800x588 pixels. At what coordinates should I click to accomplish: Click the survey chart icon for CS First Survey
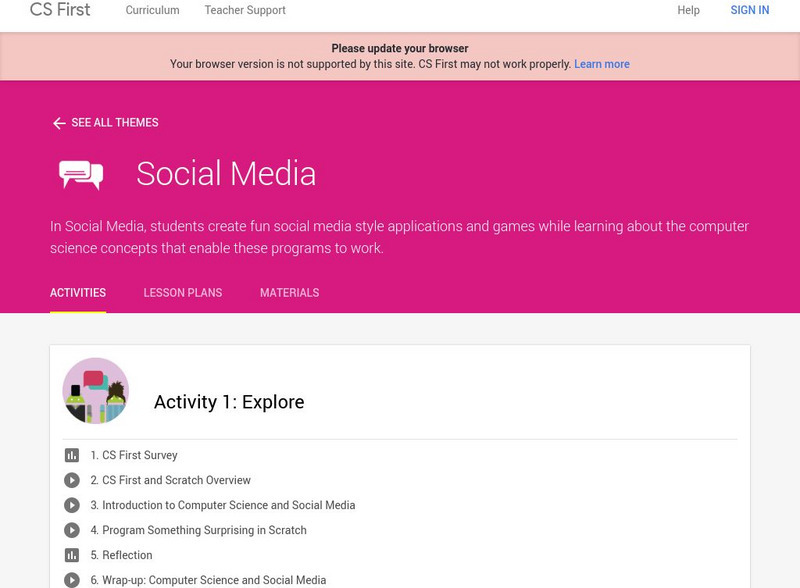pyautogui.click(x=72, y=455)
